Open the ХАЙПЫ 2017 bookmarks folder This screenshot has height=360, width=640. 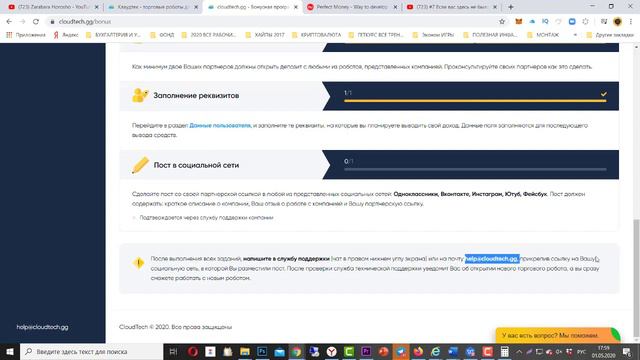point(265,35)
